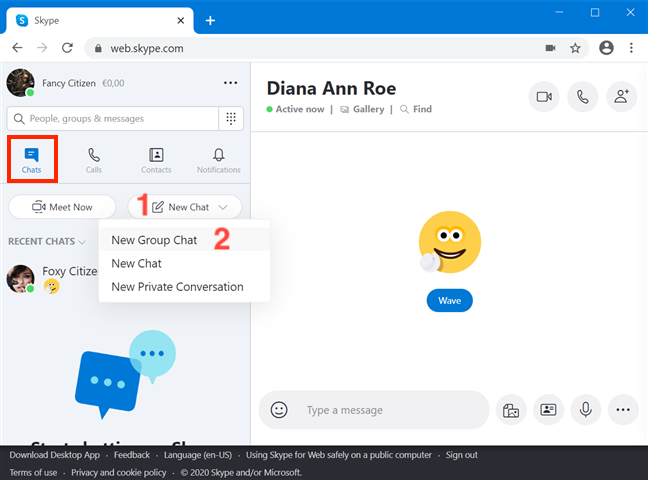Click the €0,00 Skype credit balance
648x480 pixels.
point(113,83)
